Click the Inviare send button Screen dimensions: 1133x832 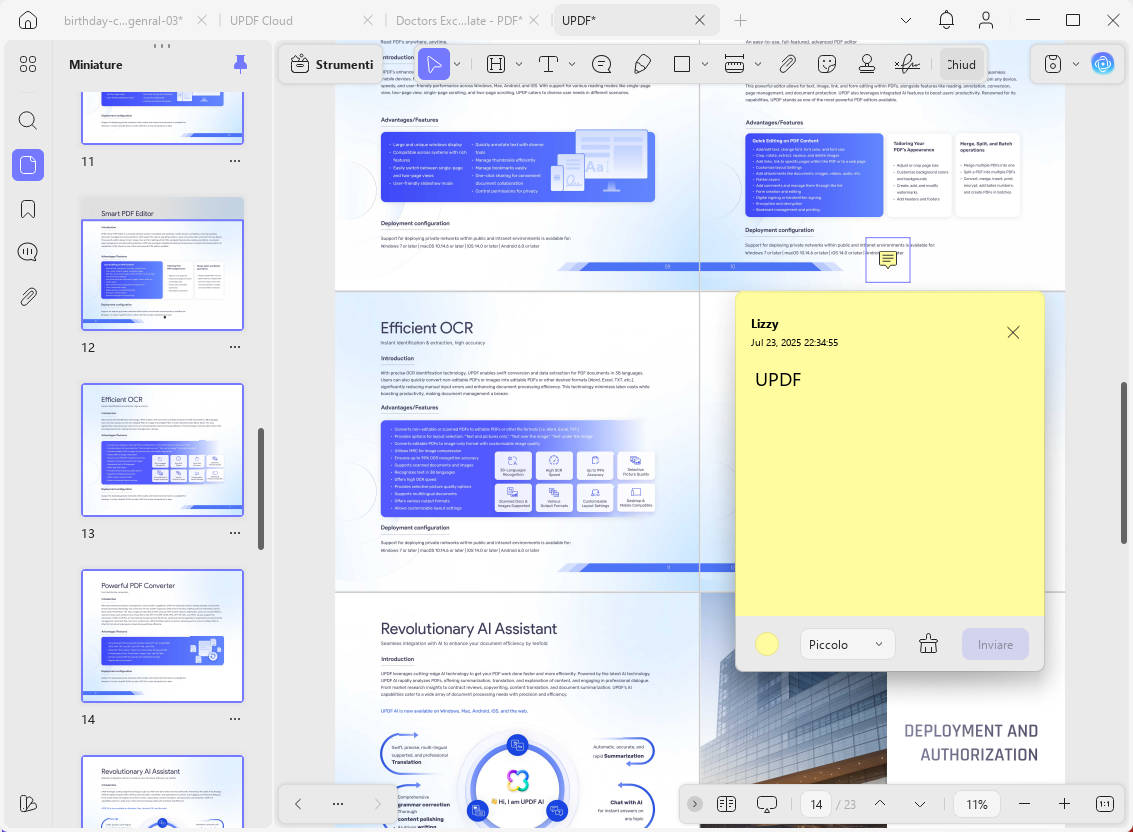tap(995, 644)
